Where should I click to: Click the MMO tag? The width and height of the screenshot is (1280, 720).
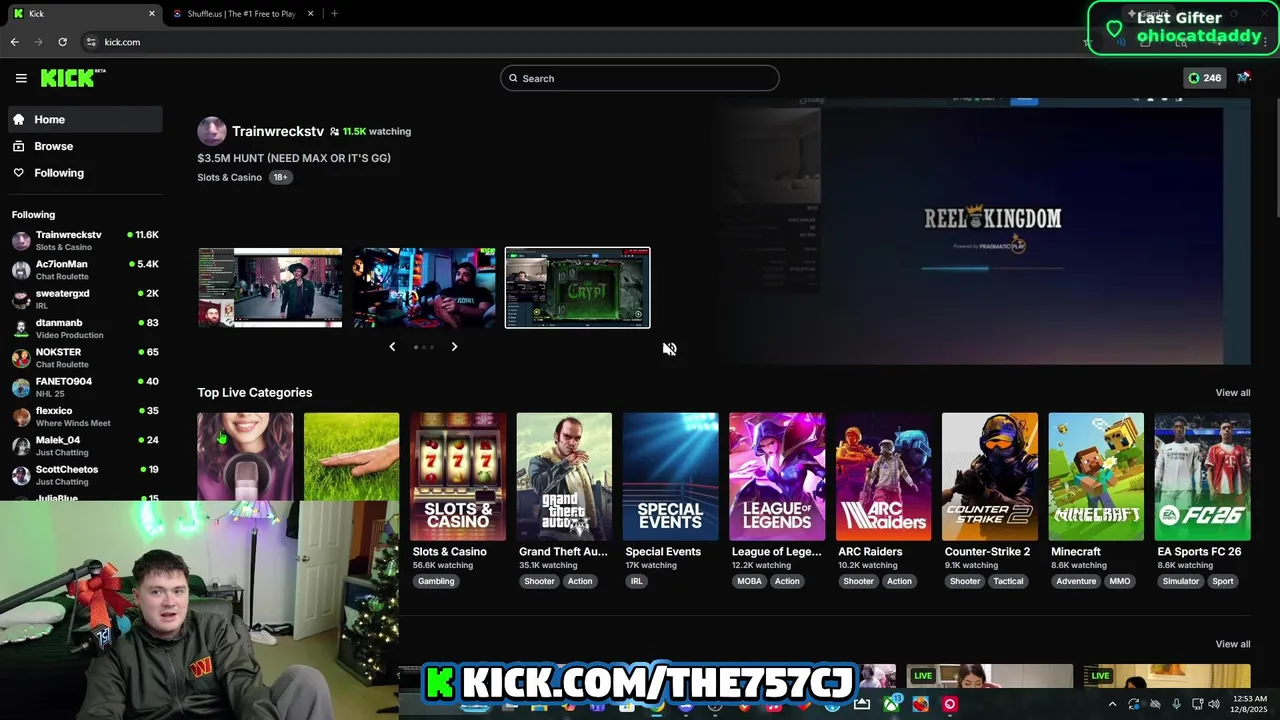pyautogui.click(x=1120, y=581)
